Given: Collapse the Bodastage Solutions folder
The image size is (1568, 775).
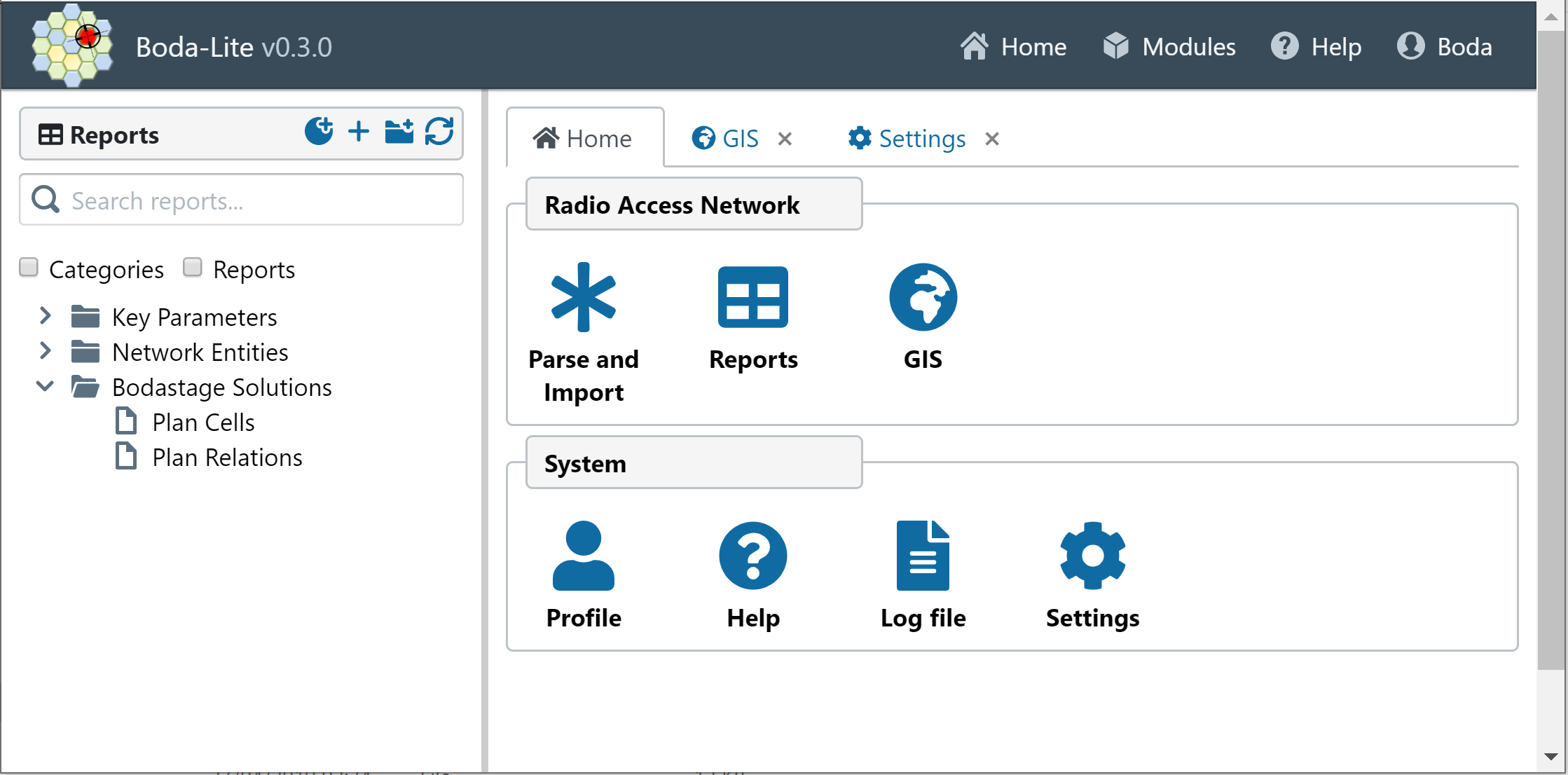Looking at the screenshot, I should [x=45, y=386].
